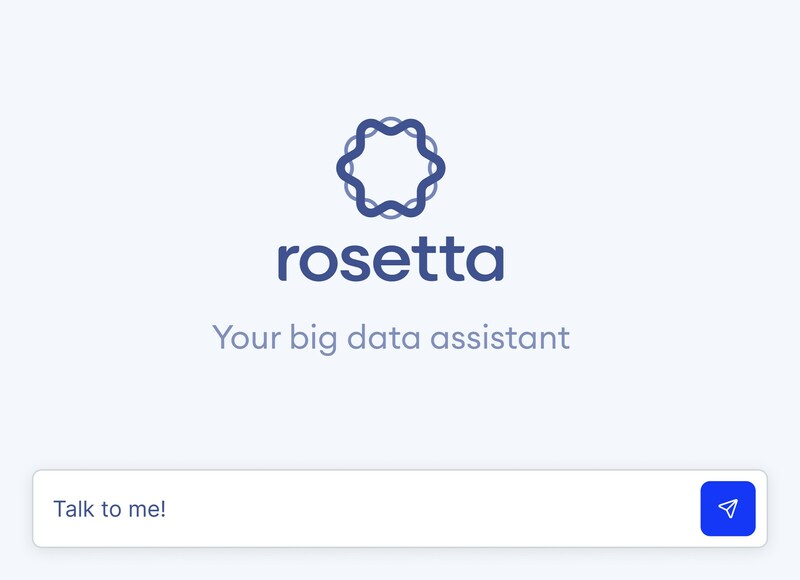
Task: Click the paper plane send icon
Action: (728, 509)
